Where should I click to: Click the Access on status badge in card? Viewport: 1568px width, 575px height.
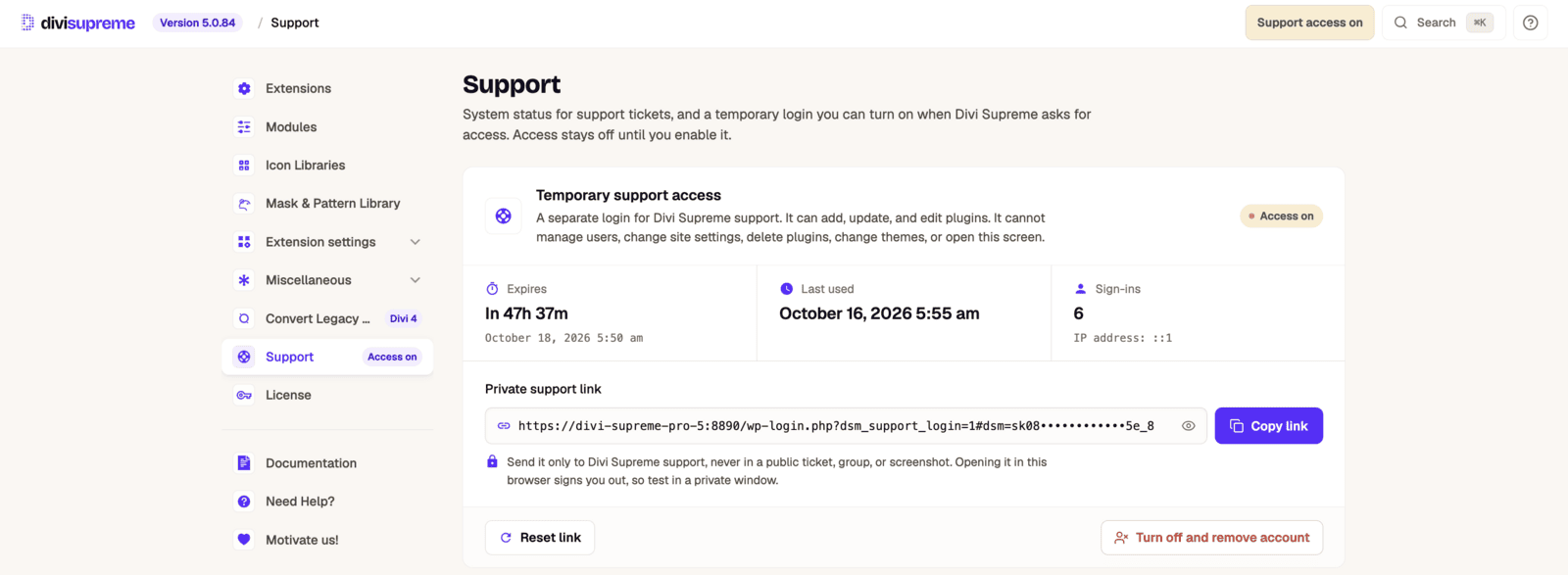(1281, 216)
